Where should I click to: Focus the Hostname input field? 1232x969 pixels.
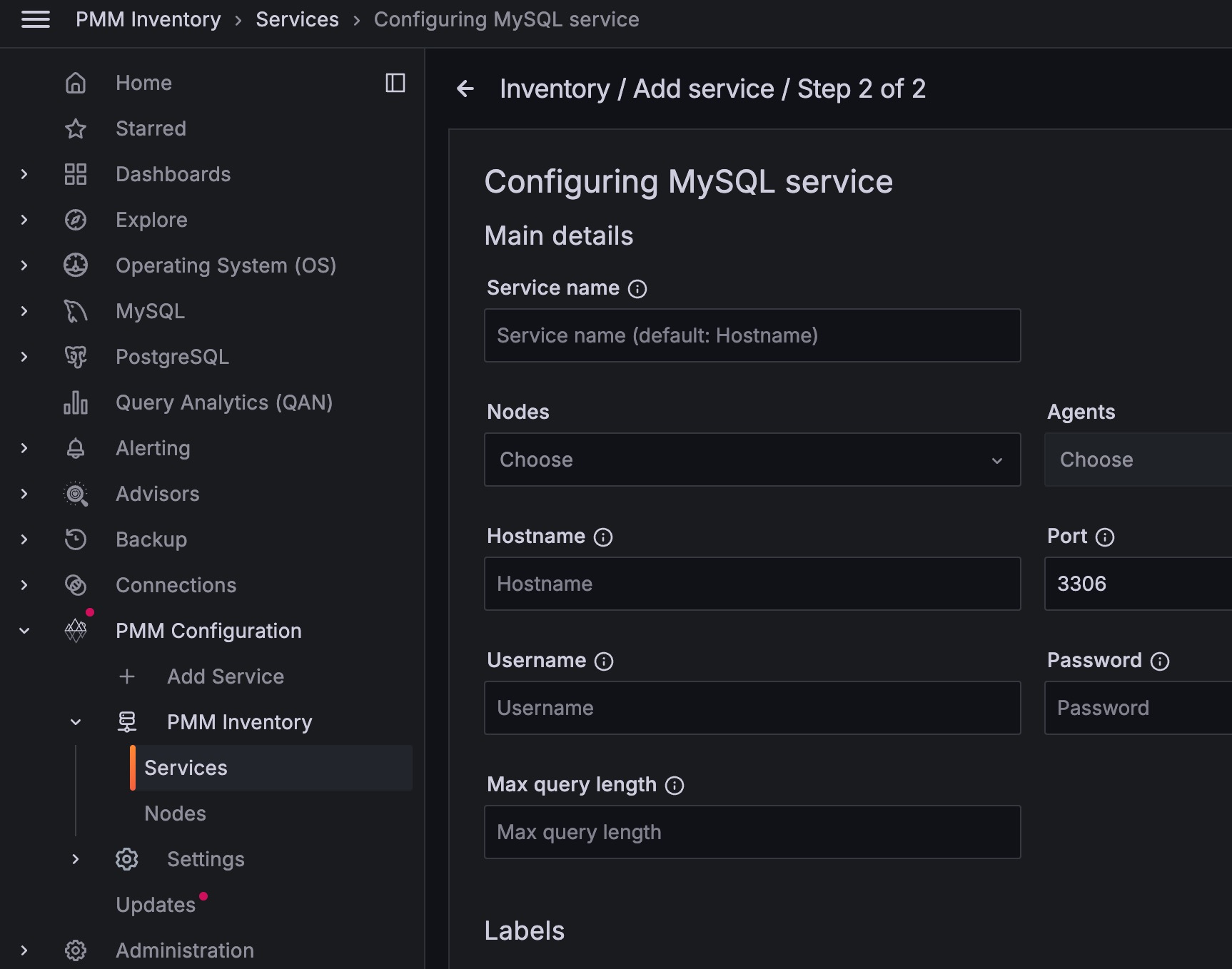[x=752, y=584]
